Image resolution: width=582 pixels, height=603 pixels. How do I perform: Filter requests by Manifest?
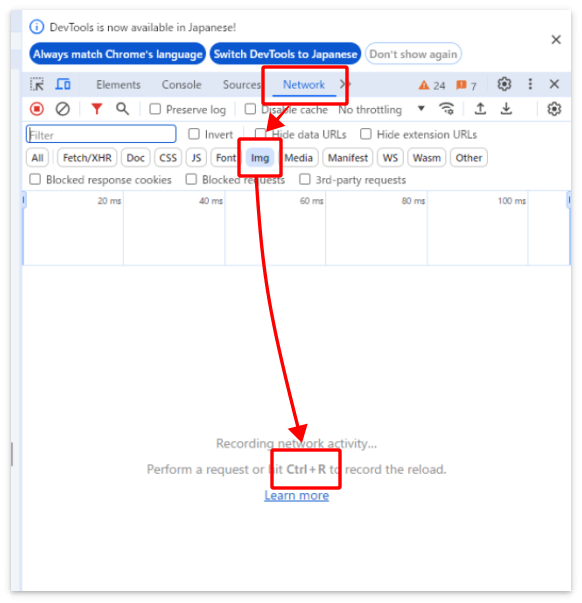348,158
